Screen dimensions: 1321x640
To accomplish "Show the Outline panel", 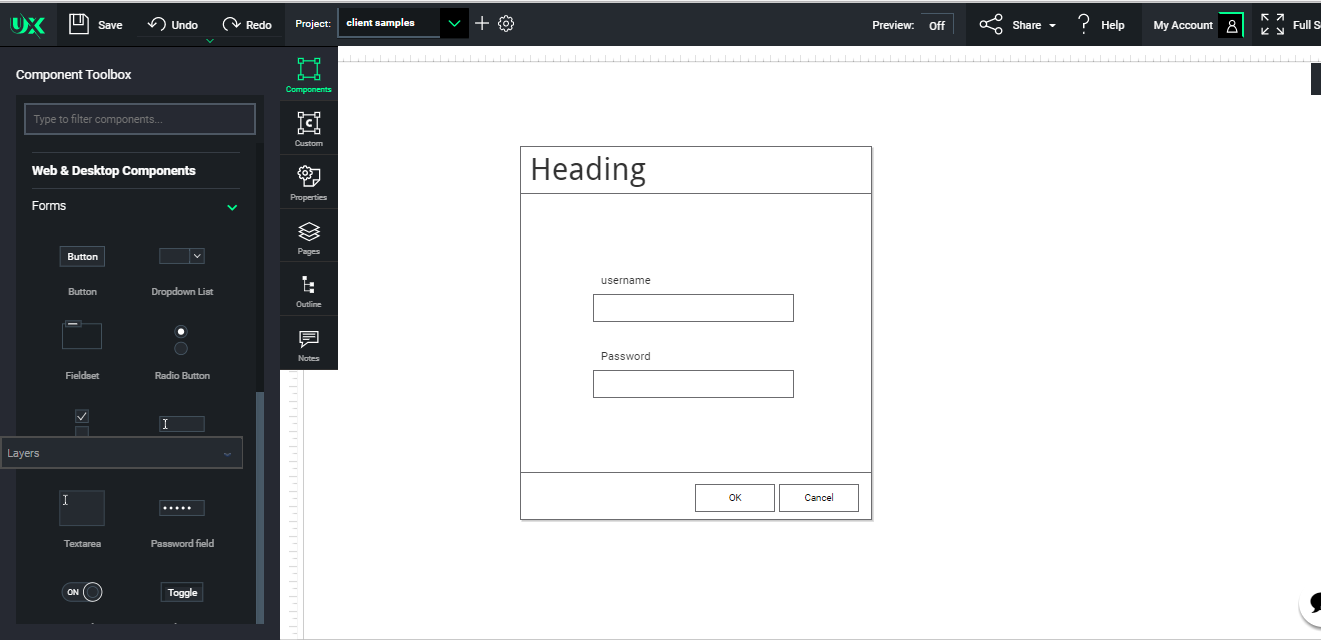I will [x=308, y=289].
